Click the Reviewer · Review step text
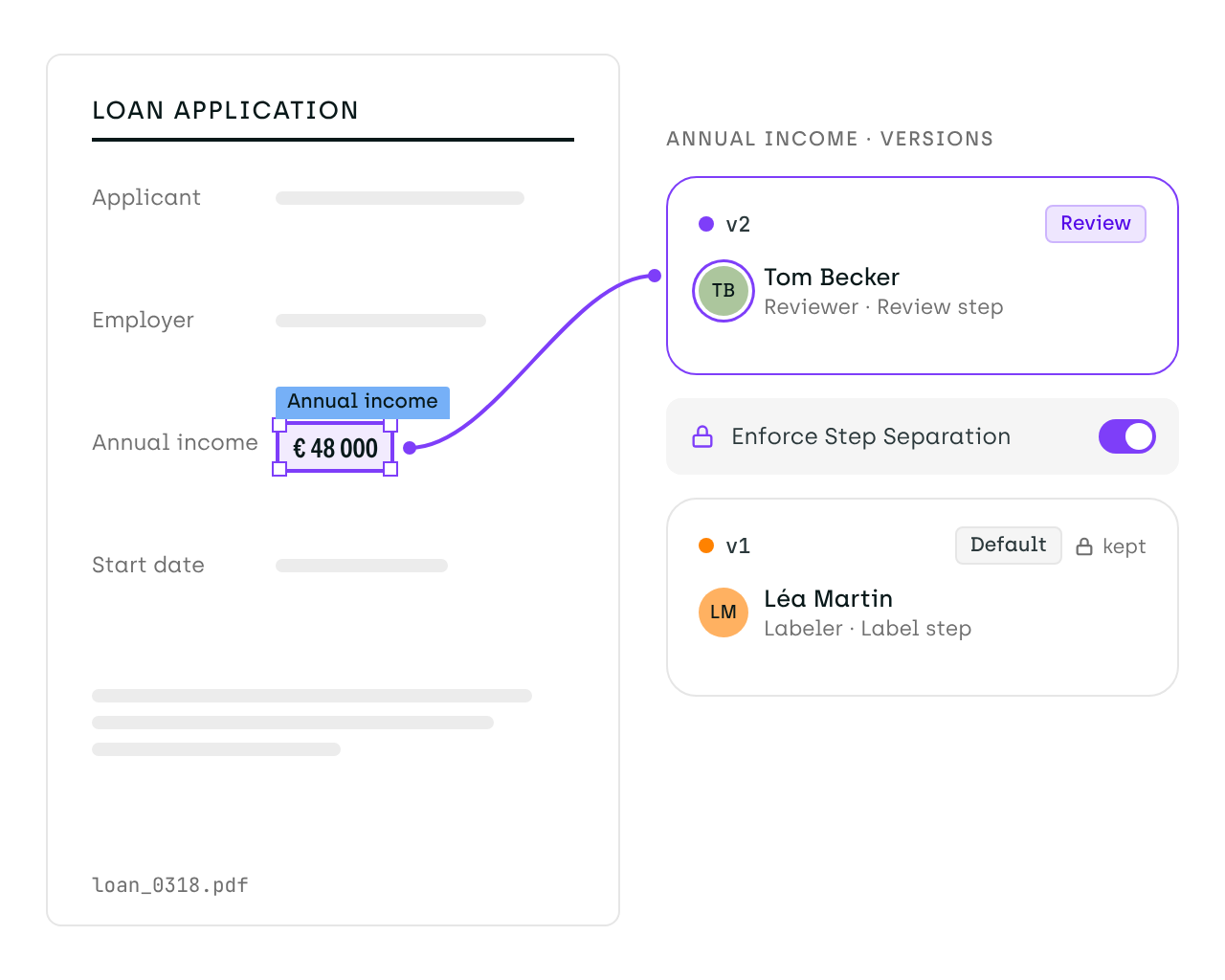 tap(883, 307)
